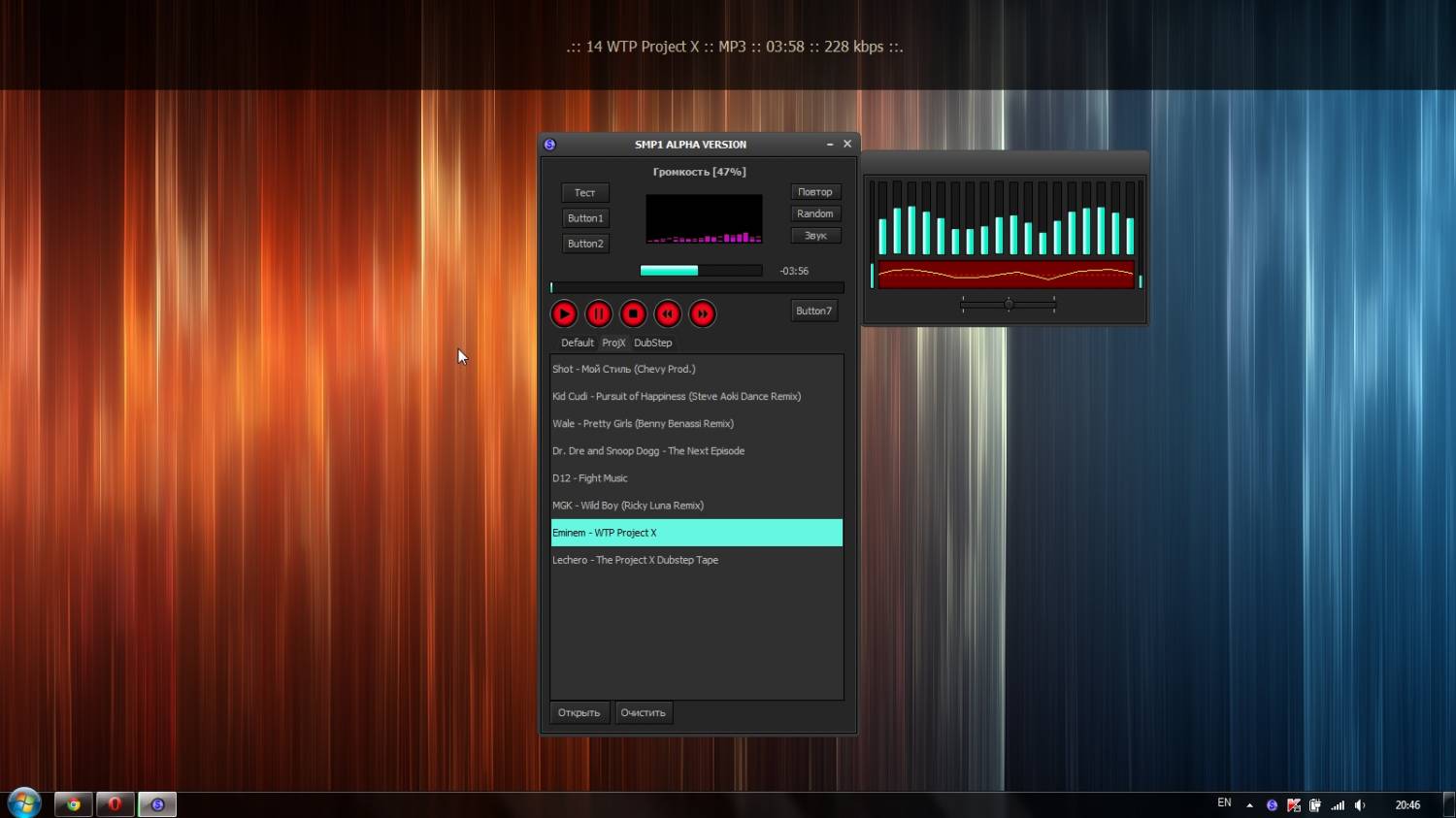Click the -03:56 remaining time display
Viewport: 1456px width, 818px height.
tap(794, 271)
